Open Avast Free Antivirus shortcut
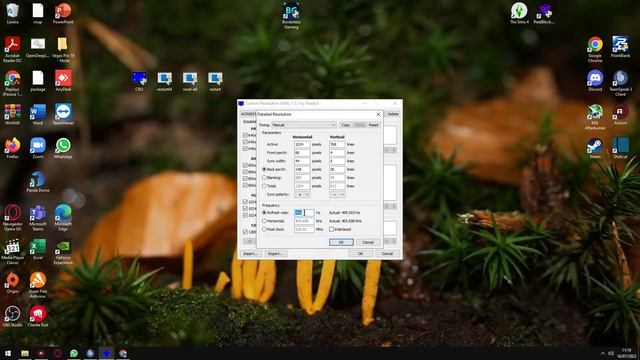Screen dimensions: 640x360 click(38, 285)
